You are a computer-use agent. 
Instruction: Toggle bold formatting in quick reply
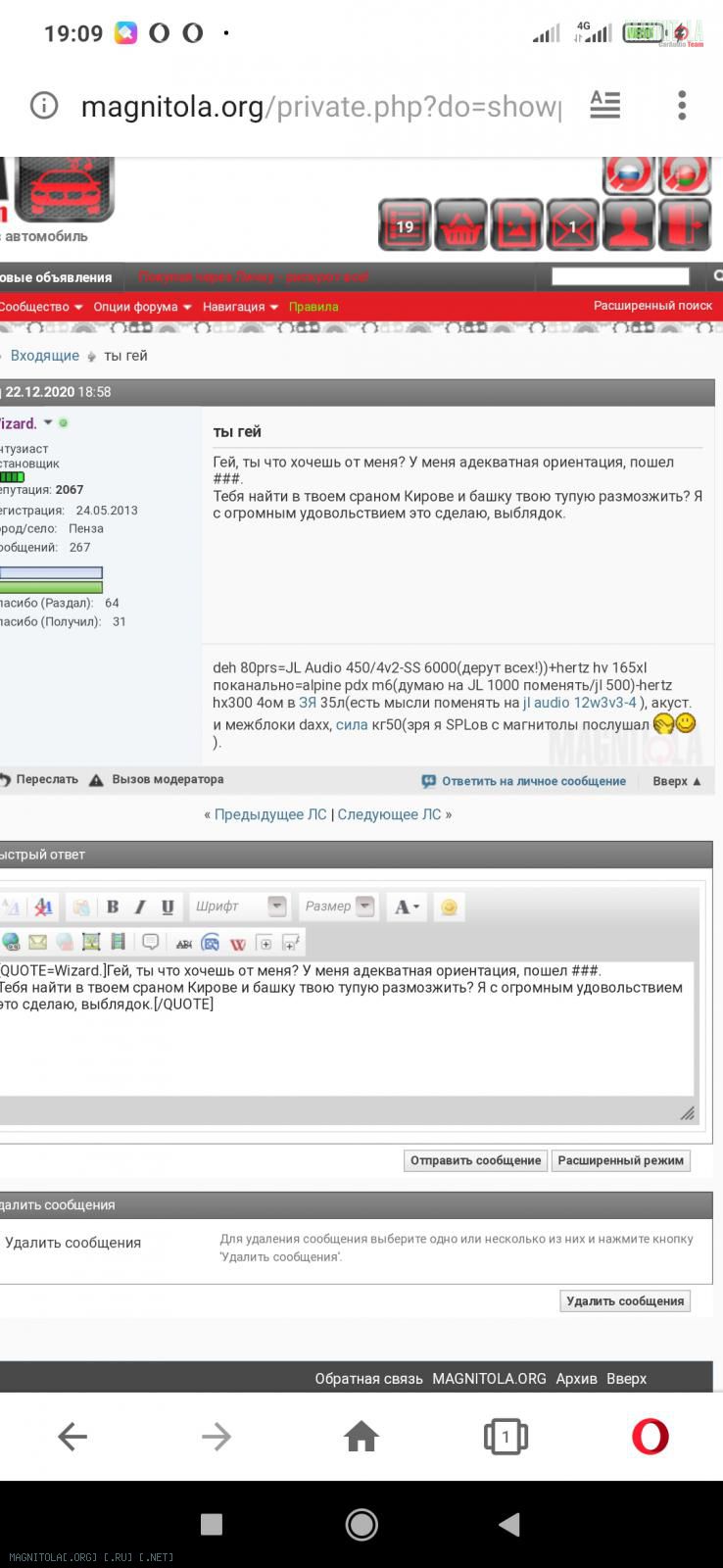(113, 906)
